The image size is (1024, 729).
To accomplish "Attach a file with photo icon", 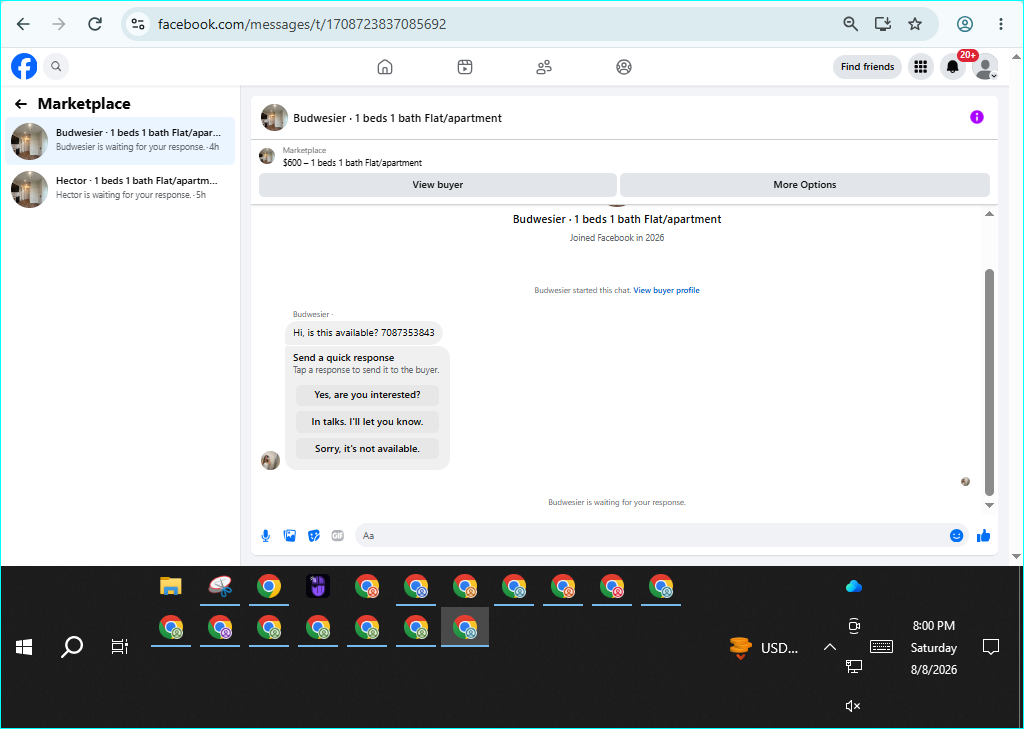I will [x=290, y=536].
